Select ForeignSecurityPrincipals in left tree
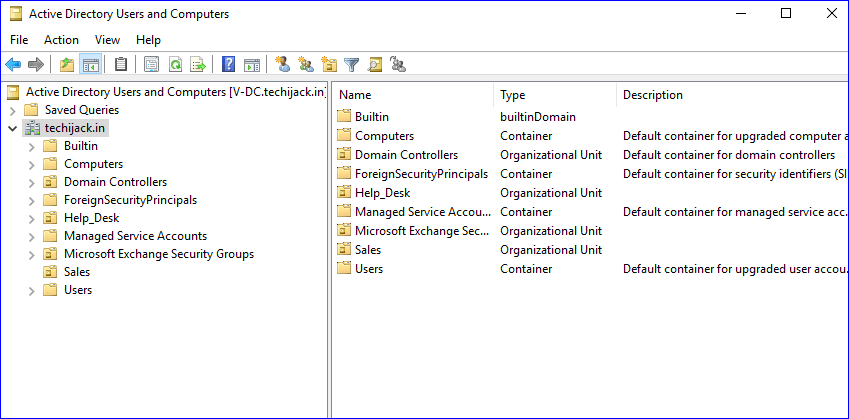The width and height of the screenshot is (849, 419). tap(130, 200)
